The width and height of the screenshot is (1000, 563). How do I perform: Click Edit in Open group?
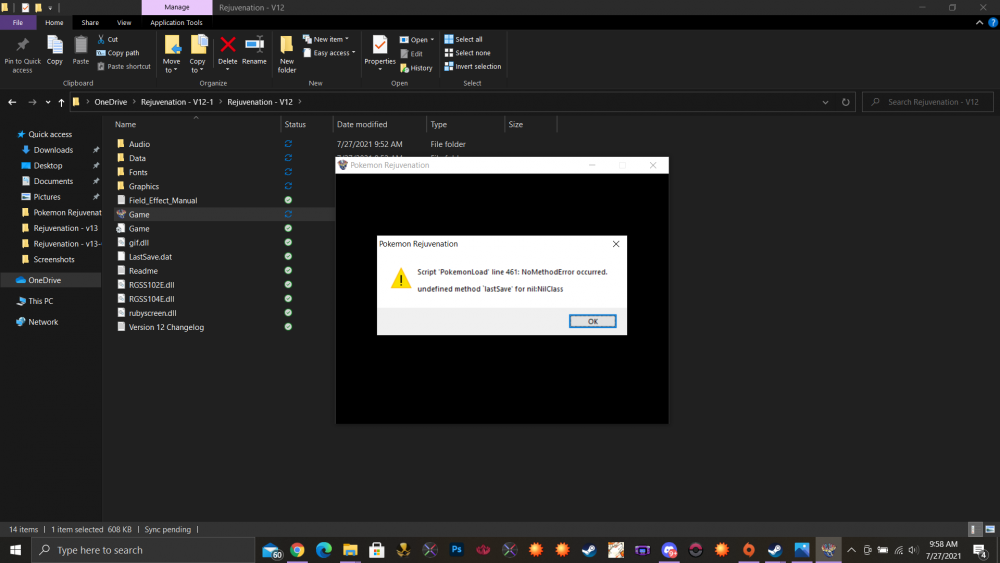411,54
